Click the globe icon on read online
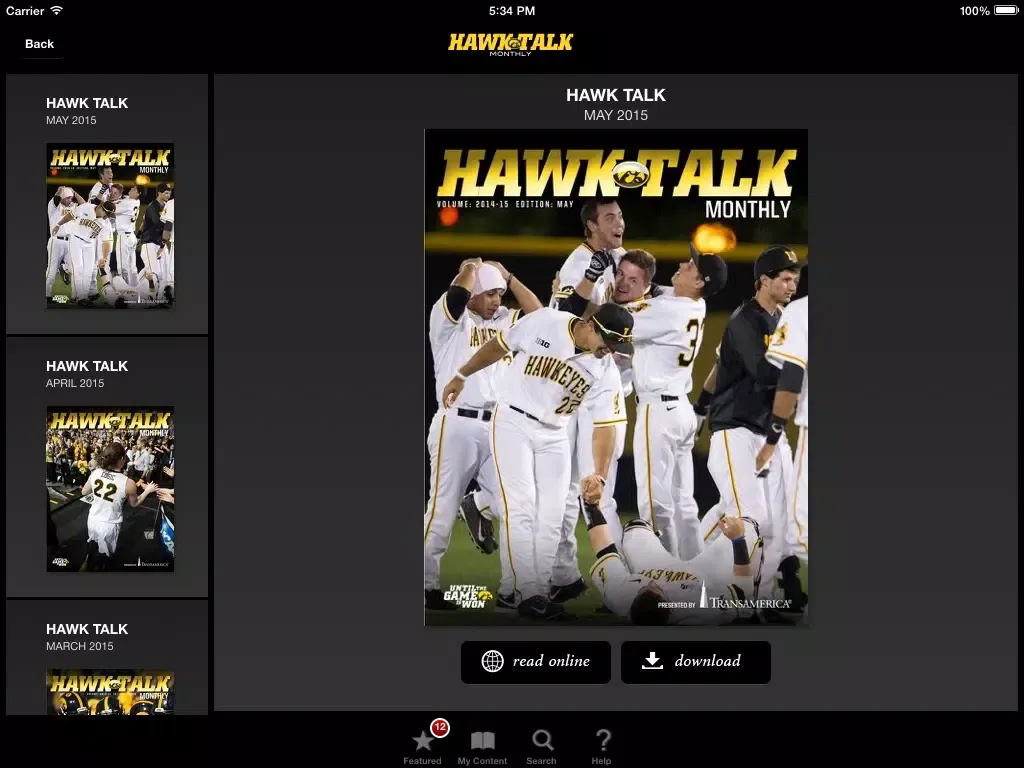The width and height of the screenshot is (1024, 768). [492, 661]
